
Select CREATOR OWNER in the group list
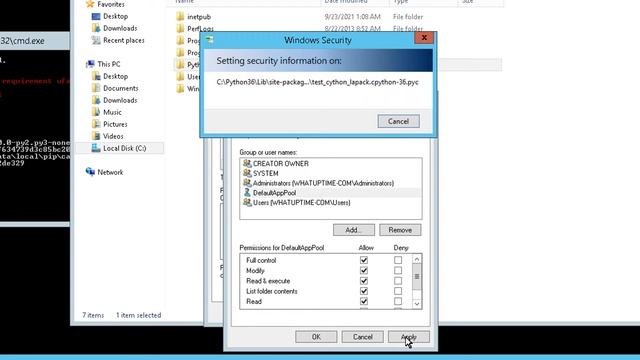(x=280, y=164)
